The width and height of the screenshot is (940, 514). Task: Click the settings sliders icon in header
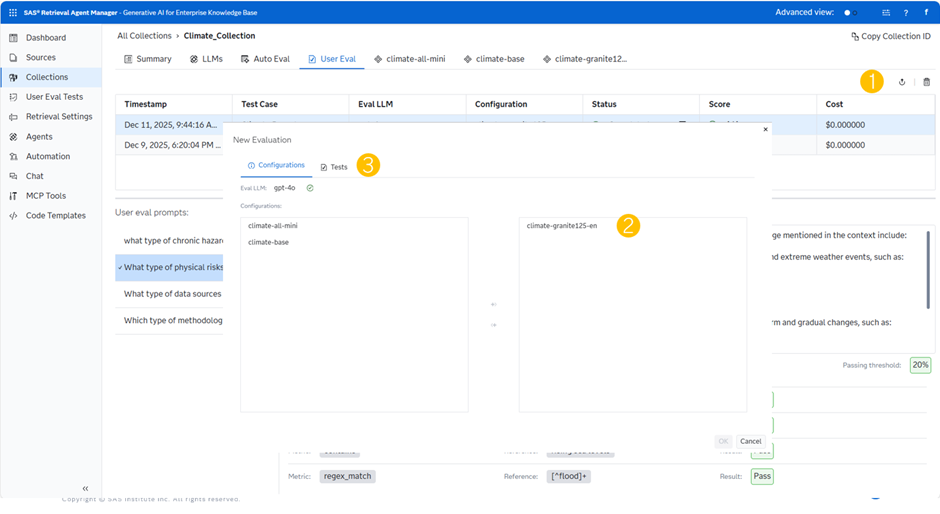pyautogui.click(x=885, y=13)
